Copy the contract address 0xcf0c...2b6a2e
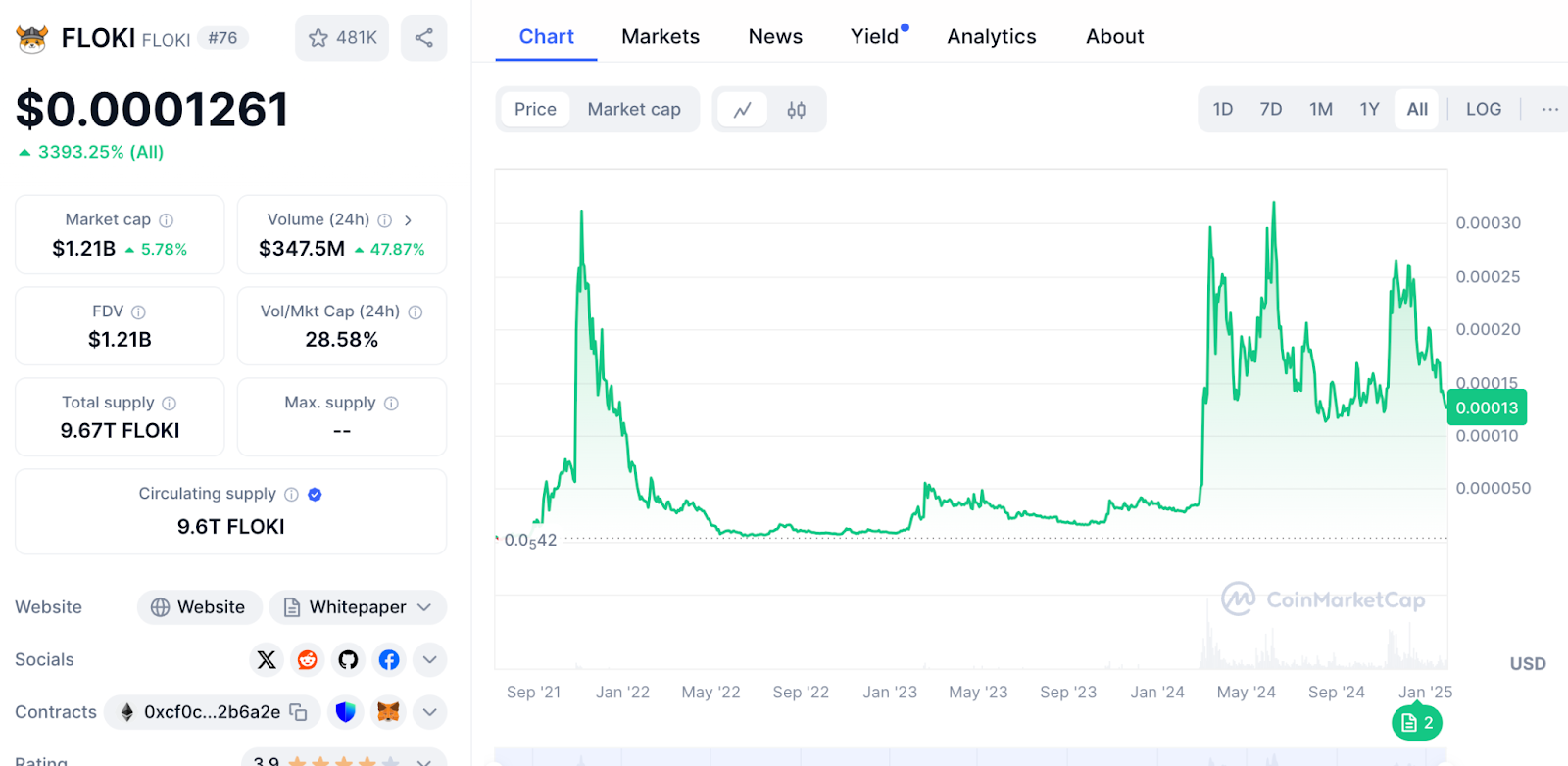1568x766 pixels. point(299,712)
